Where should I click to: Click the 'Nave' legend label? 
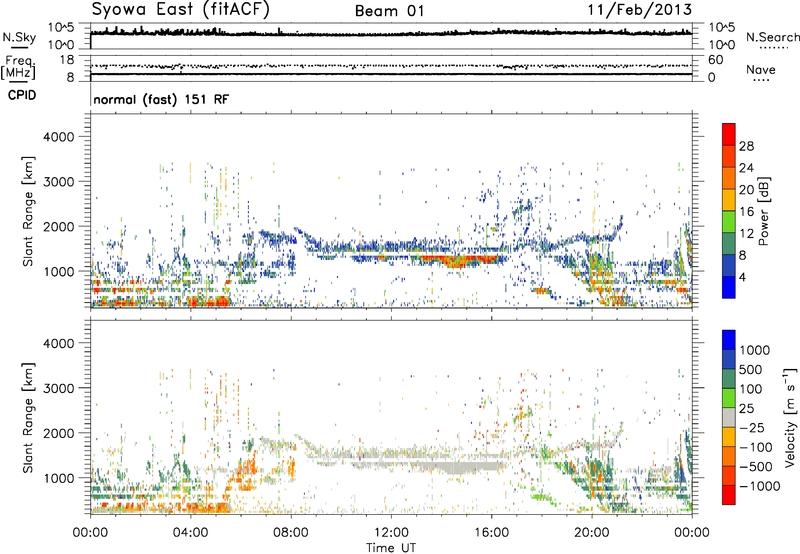pos(761,69)
